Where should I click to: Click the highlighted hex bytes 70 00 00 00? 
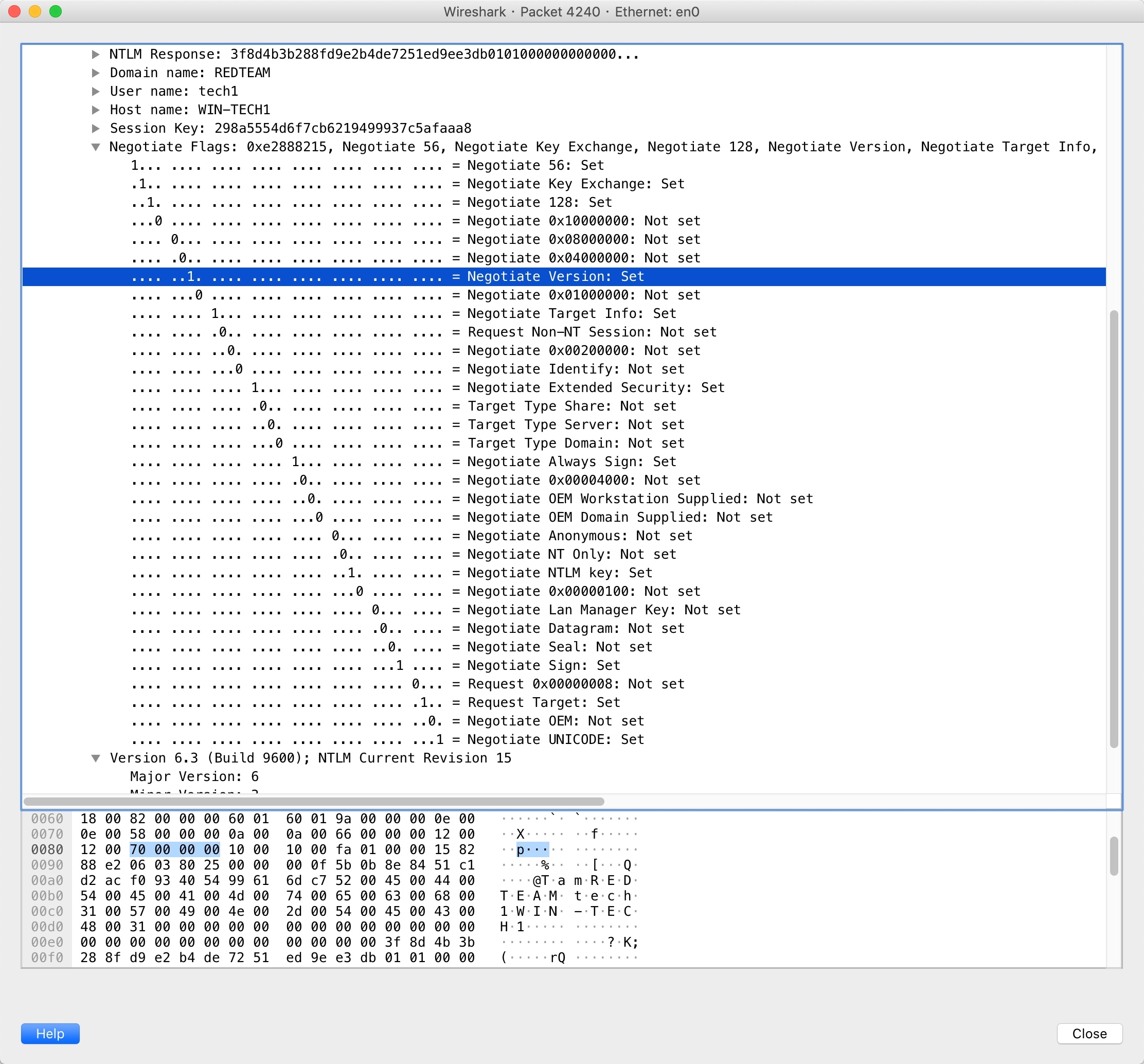click(x=174, y=849)
